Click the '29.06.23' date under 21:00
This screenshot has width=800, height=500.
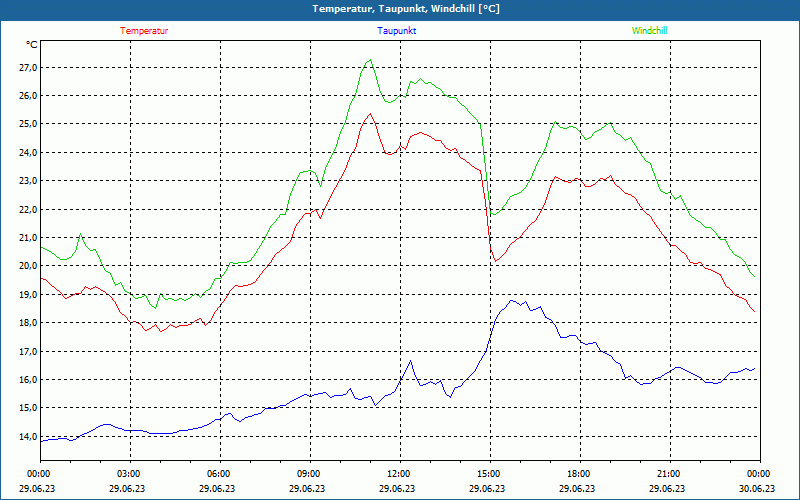(x=667, y=488)
